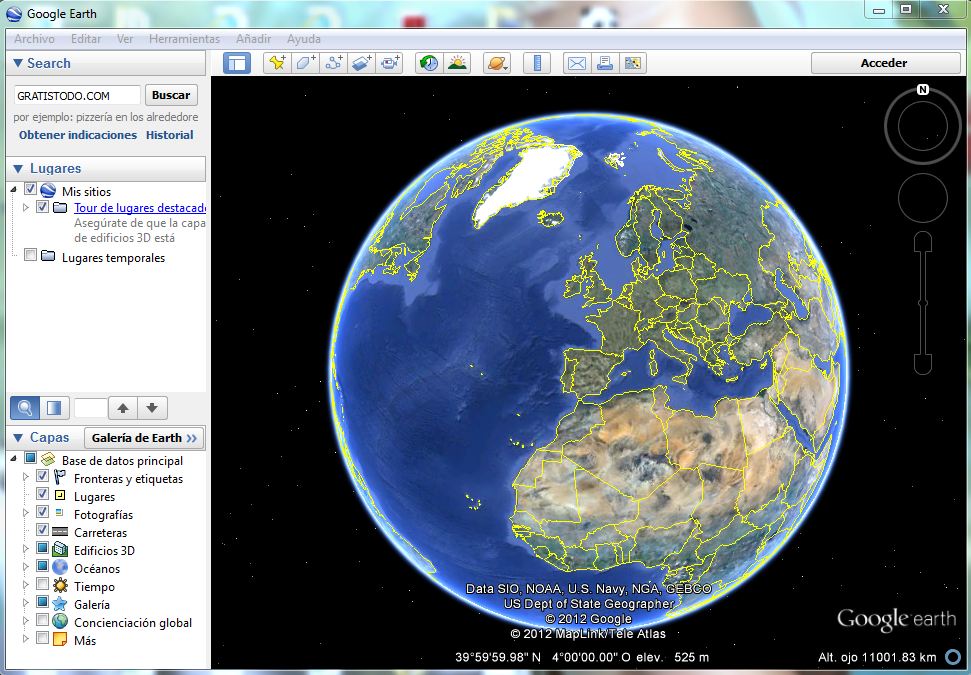
Task: Click the streaming status circle icon
Action: [x=953, y=657]
